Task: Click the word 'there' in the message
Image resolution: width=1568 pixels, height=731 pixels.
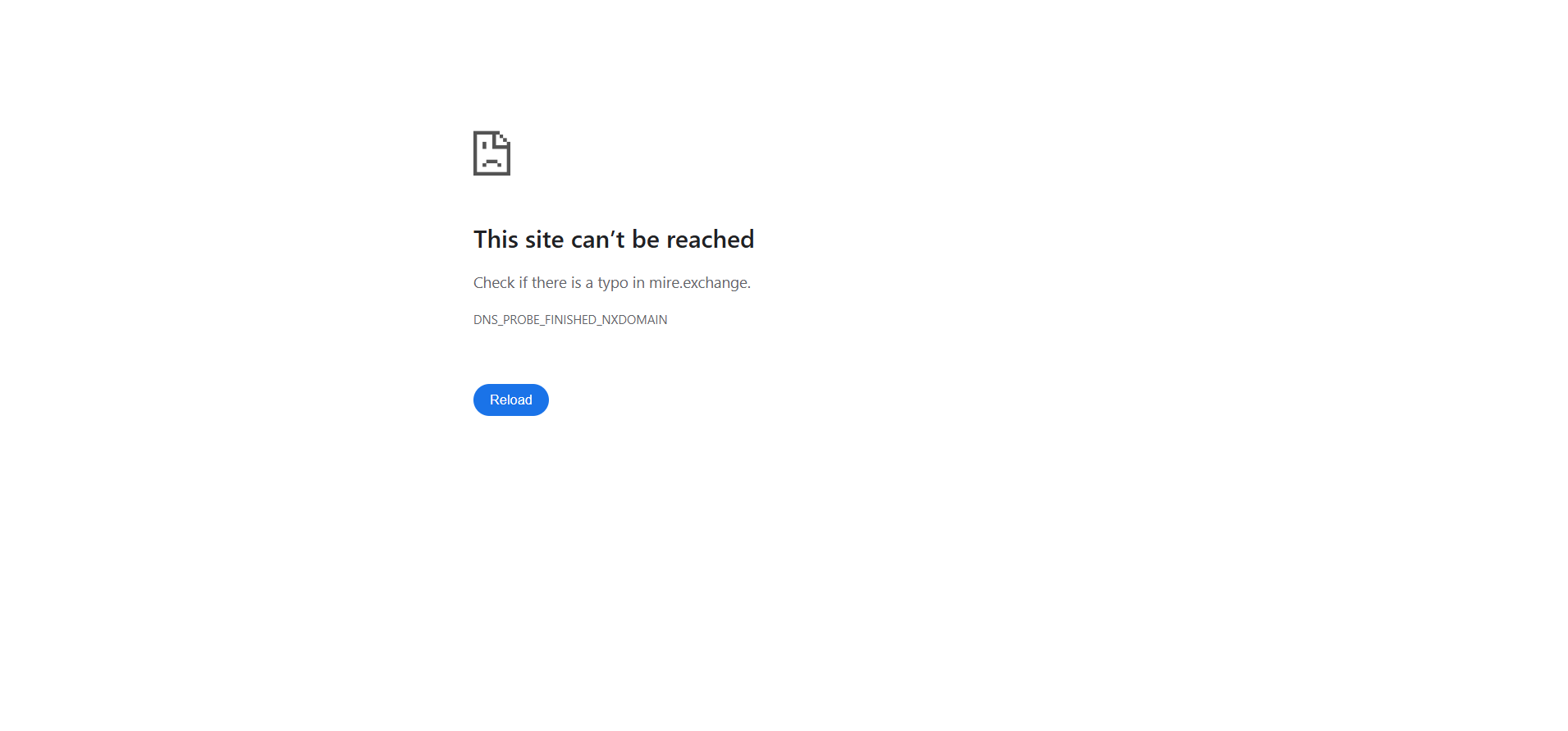Action: [x=549, y=283]
